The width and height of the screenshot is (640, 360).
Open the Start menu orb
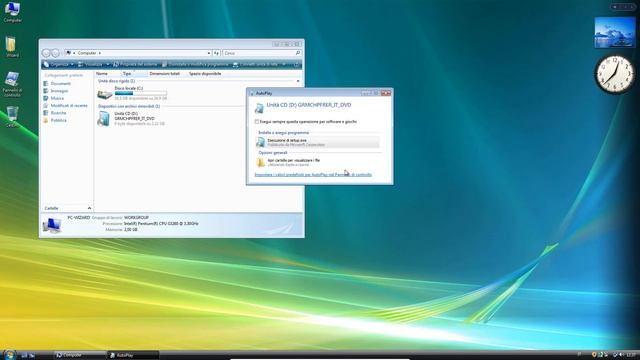click(9, 355)
